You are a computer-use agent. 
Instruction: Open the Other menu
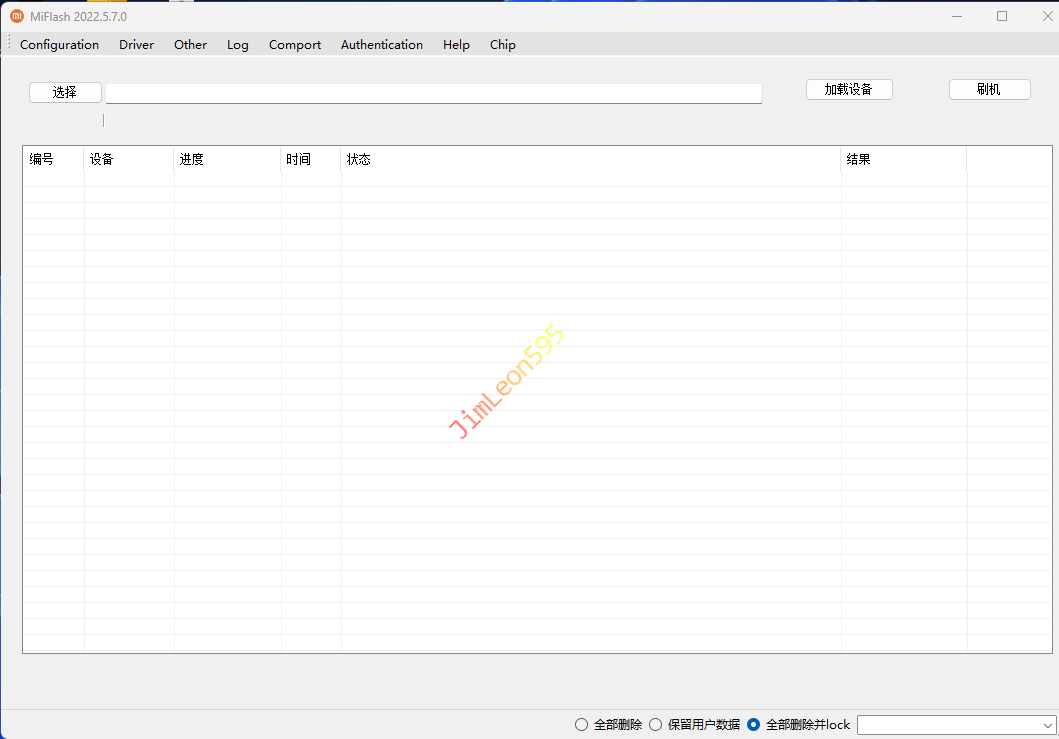[190, 45]
